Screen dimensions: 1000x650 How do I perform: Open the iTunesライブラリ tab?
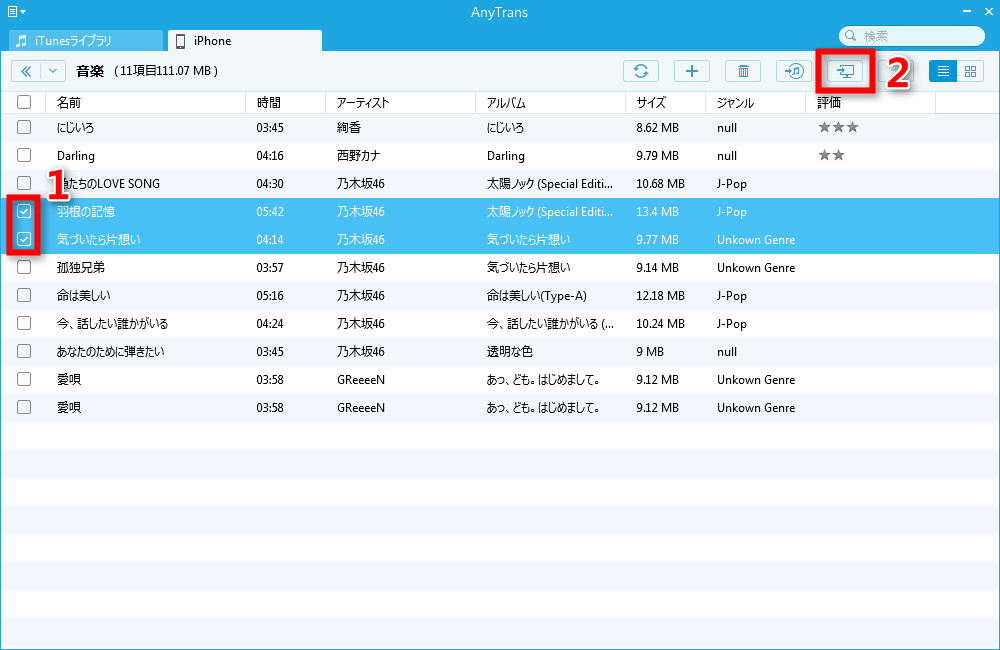[86, 41]
